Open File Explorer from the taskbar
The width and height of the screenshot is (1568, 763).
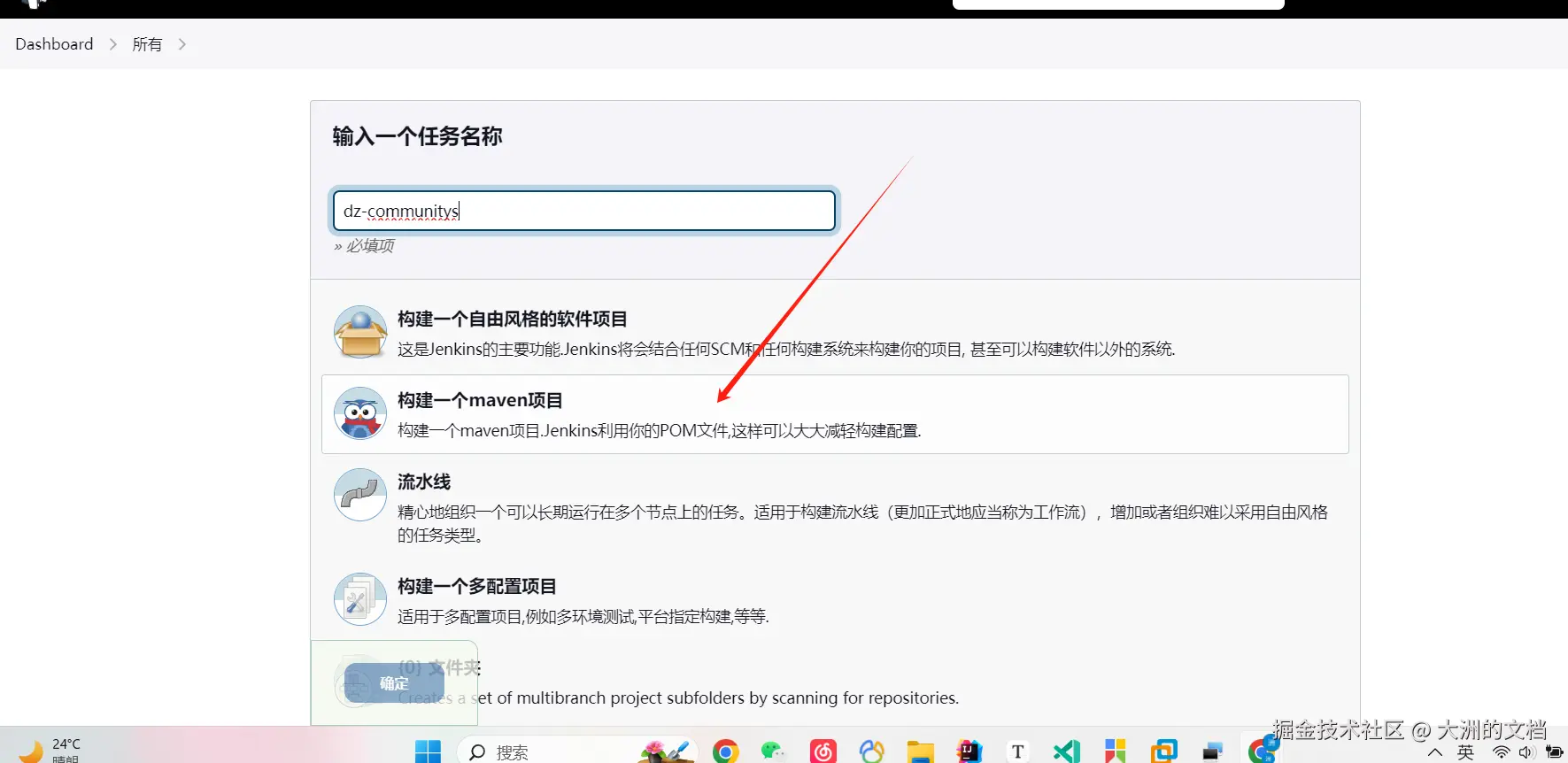tap(921, 751)
